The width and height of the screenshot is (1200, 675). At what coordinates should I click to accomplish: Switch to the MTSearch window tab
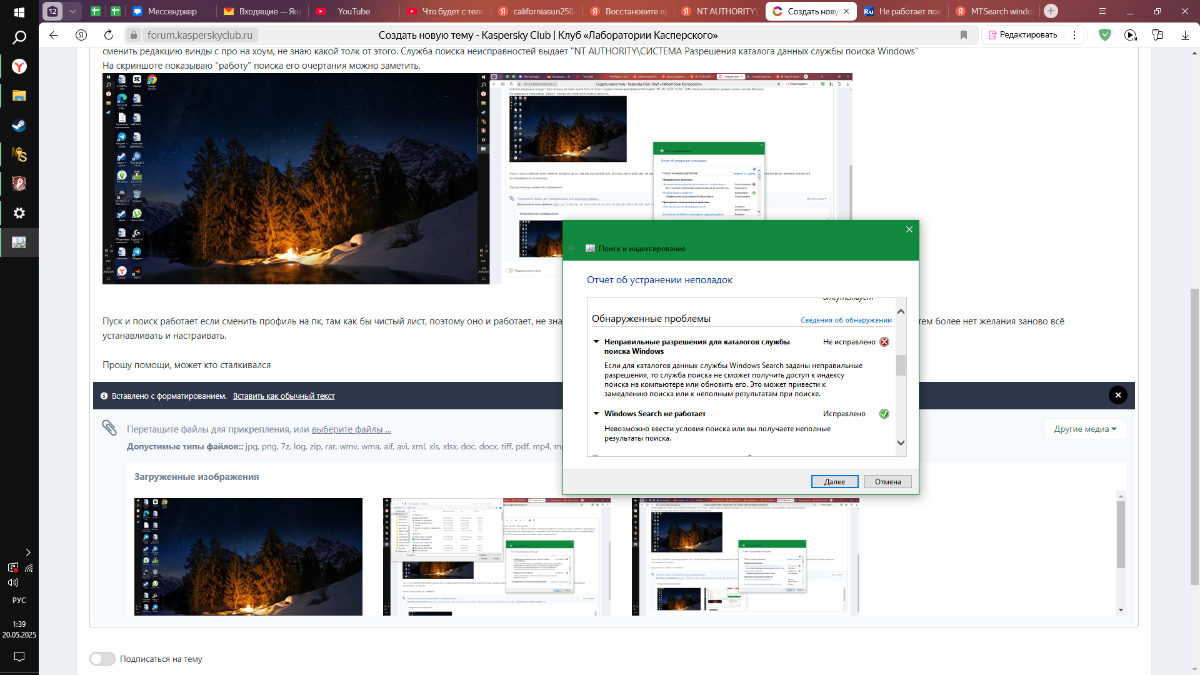(x=993, y=11)
